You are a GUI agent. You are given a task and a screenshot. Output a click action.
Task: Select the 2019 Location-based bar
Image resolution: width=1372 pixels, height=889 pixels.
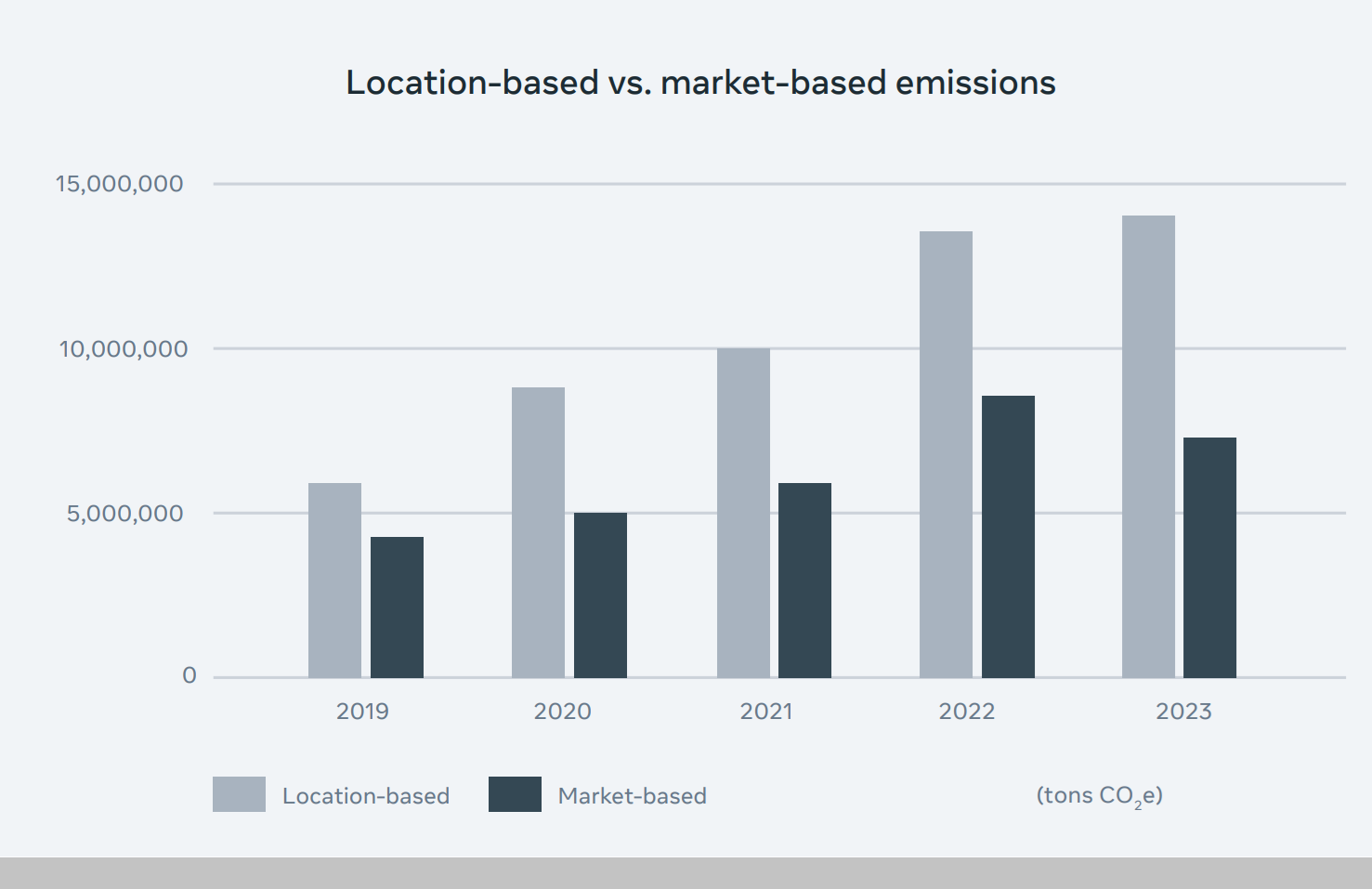point(334,581)
